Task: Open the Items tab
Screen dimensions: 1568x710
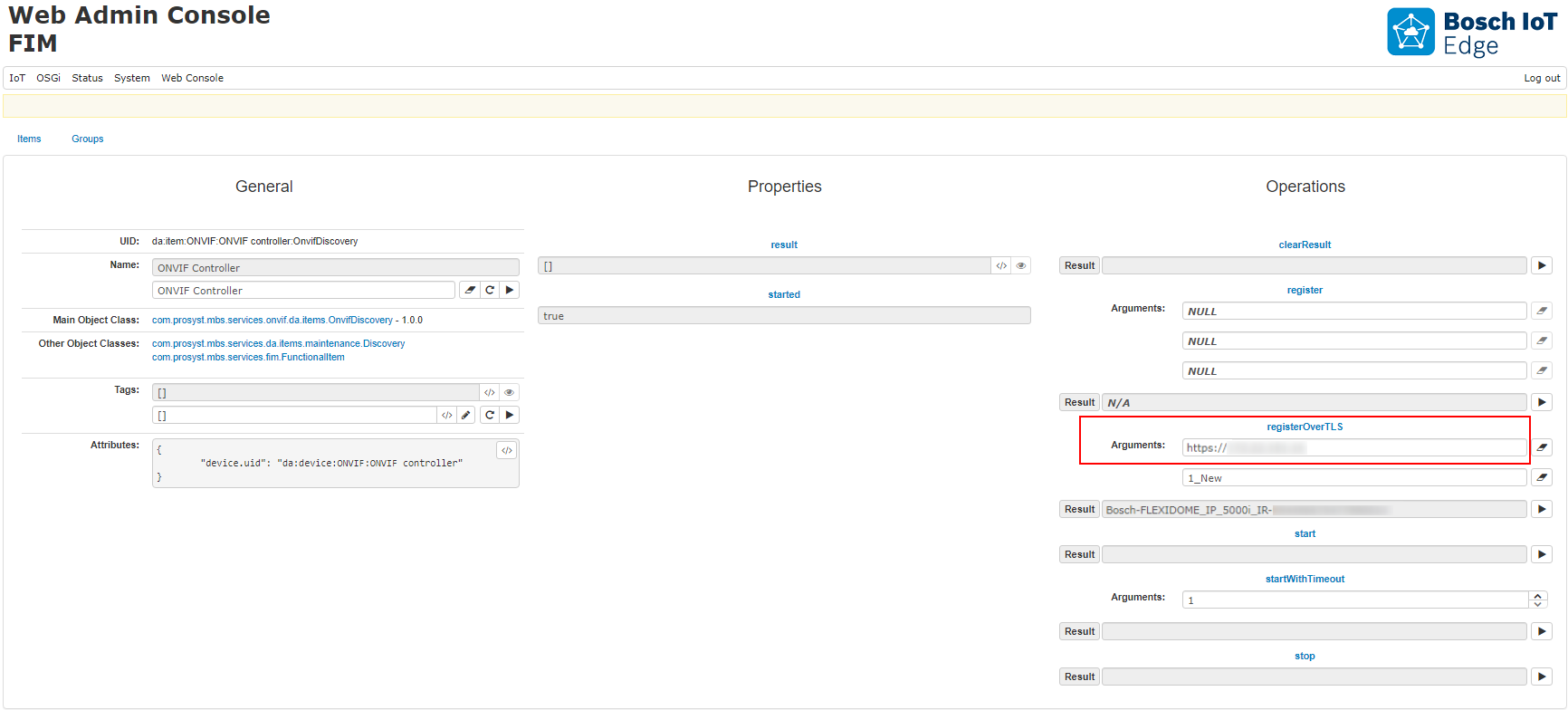Action: [29, 139]
